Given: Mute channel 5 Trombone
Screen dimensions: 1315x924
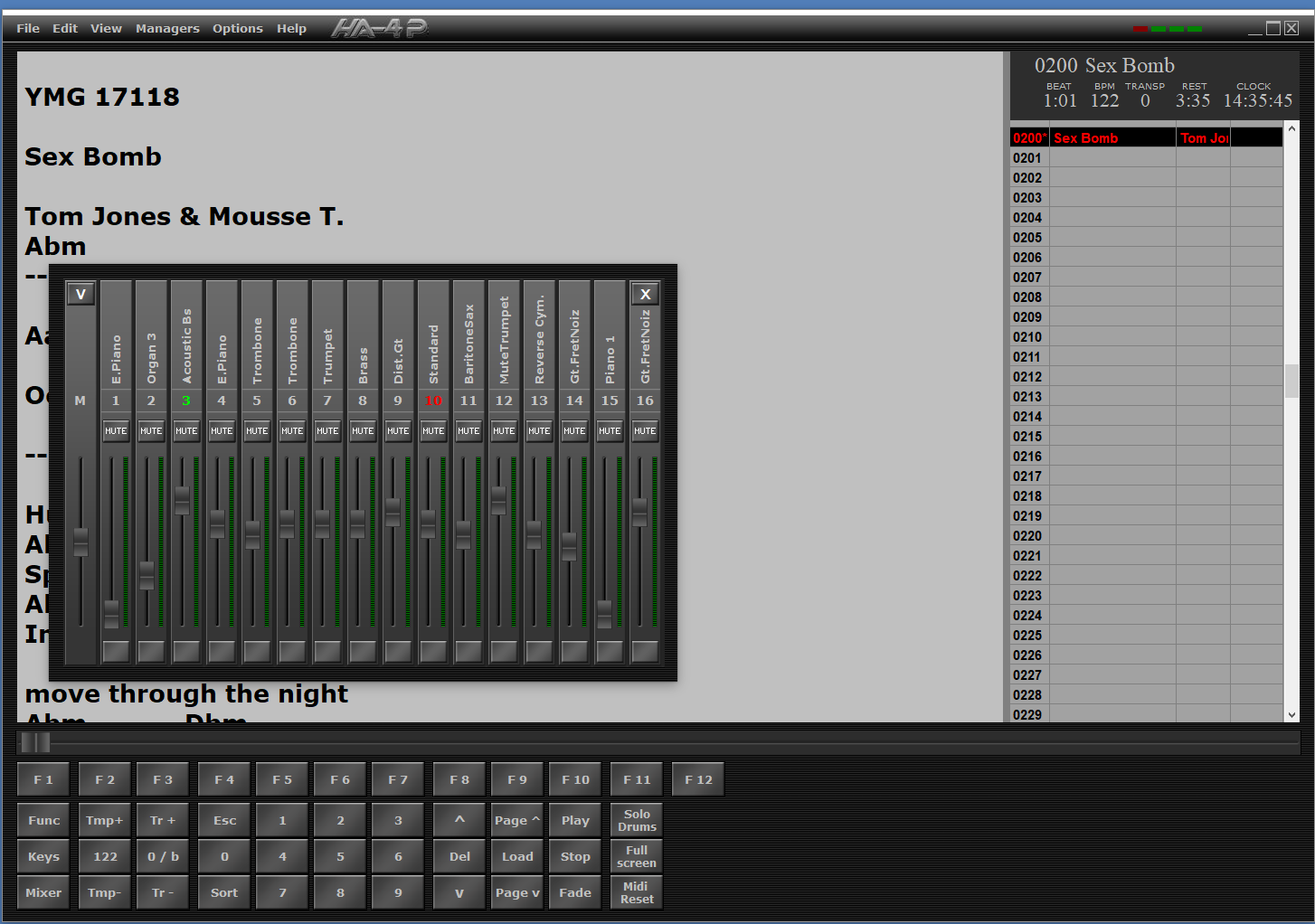Looking at the screenshot, I should [x=257, y=430].
